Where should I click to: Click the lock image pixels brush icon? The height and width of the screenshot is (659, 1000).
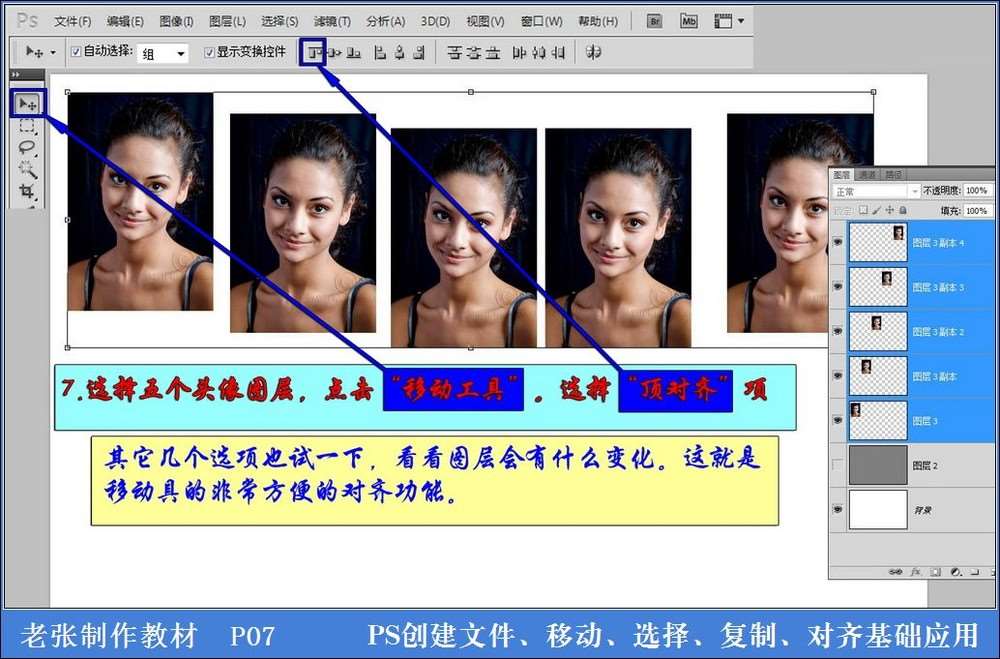[x=876, y=210]
